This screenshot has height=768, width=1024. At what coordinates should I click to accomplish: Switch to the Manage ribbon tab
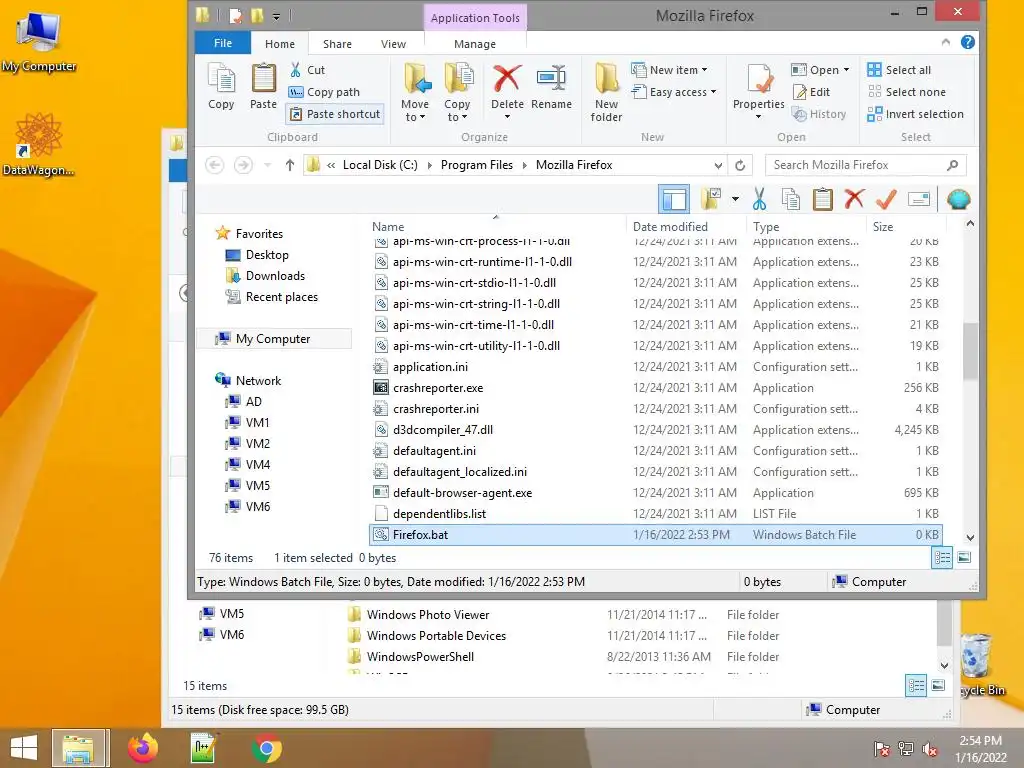pyautogui.click(x=475, y=44)
